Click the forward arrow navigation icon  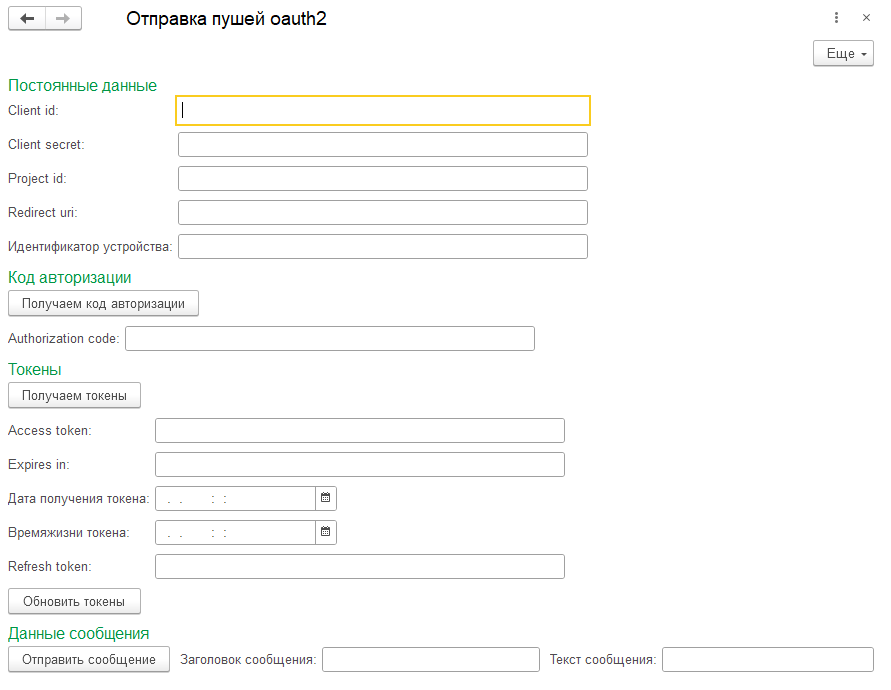tap(63, 19)
